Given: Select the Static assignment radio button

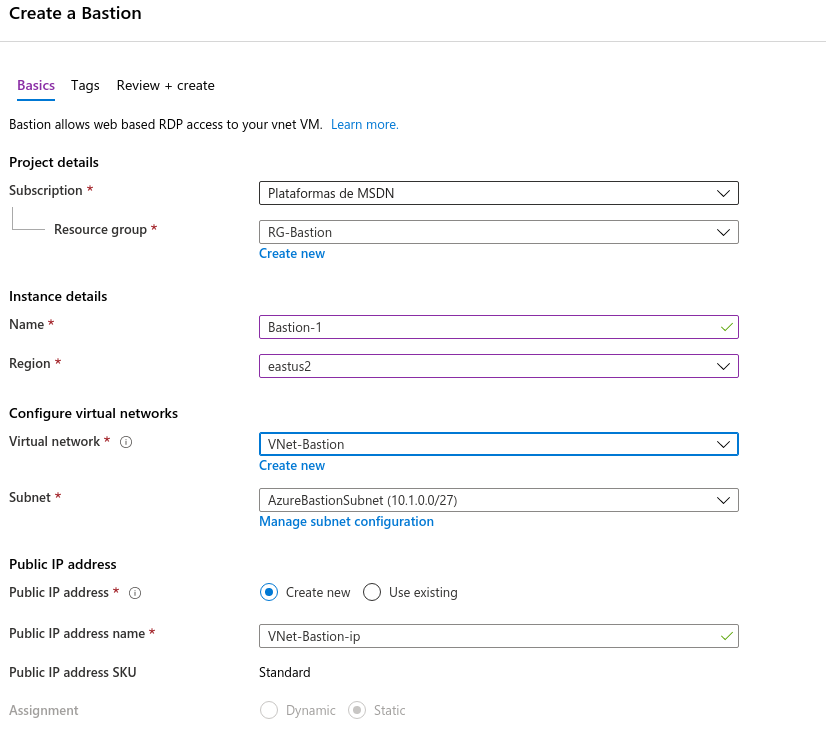Looking at the screenshot, I should (357, 710).
